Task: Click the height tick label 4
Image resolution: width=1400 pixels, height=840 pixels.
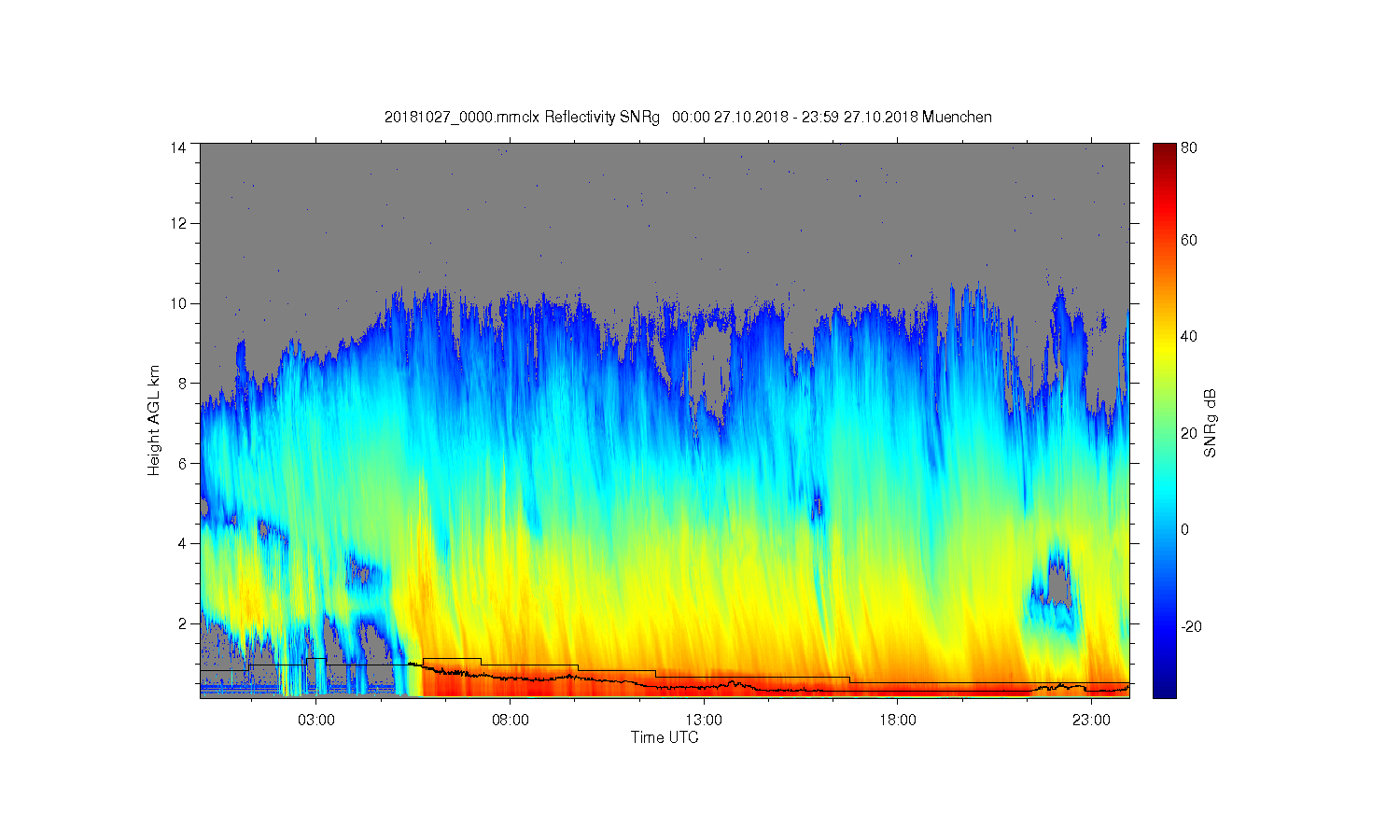Action: (182, 543)
